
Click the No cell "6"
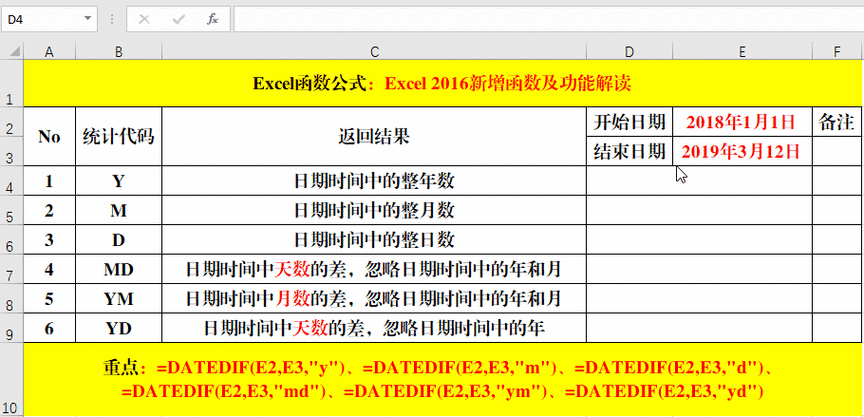[x=50, y=328]
